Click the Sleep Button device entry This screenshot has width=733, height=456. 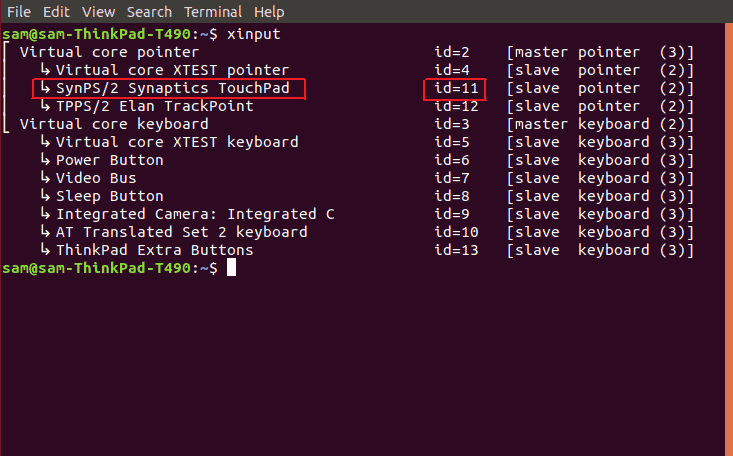pyautogui.click(x=110, y=196)
